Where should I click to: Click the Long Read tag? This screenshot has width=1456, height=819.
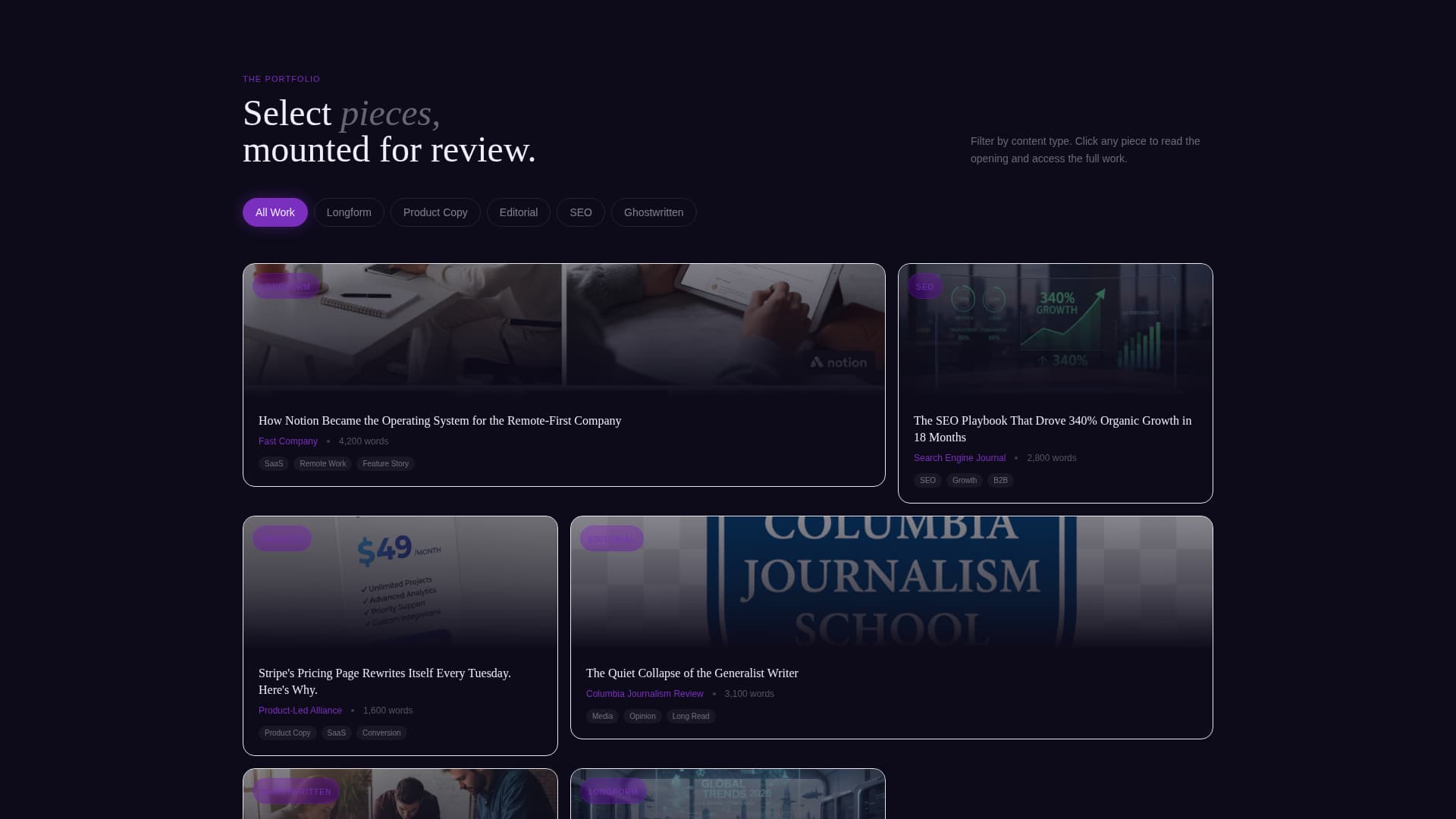click(x=691, y=717)
